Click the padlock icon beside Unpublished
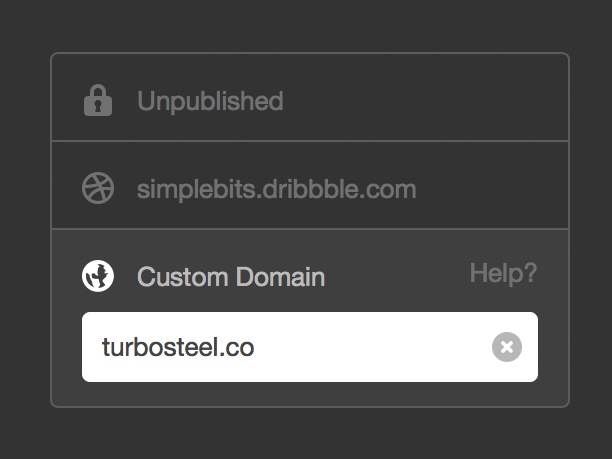612x459 pixels. (98, 100)
